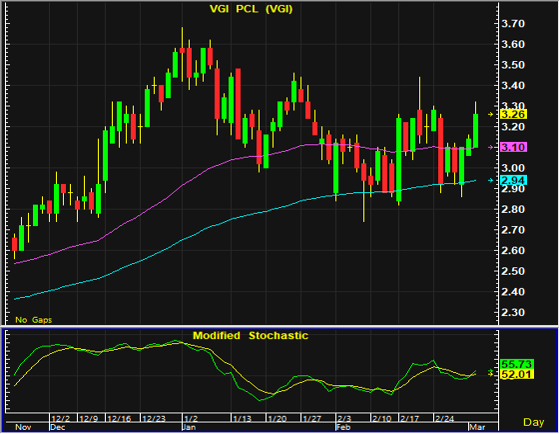Select the 12/16 date marker
The image size is (560, 434).
(x=119, y=419)
